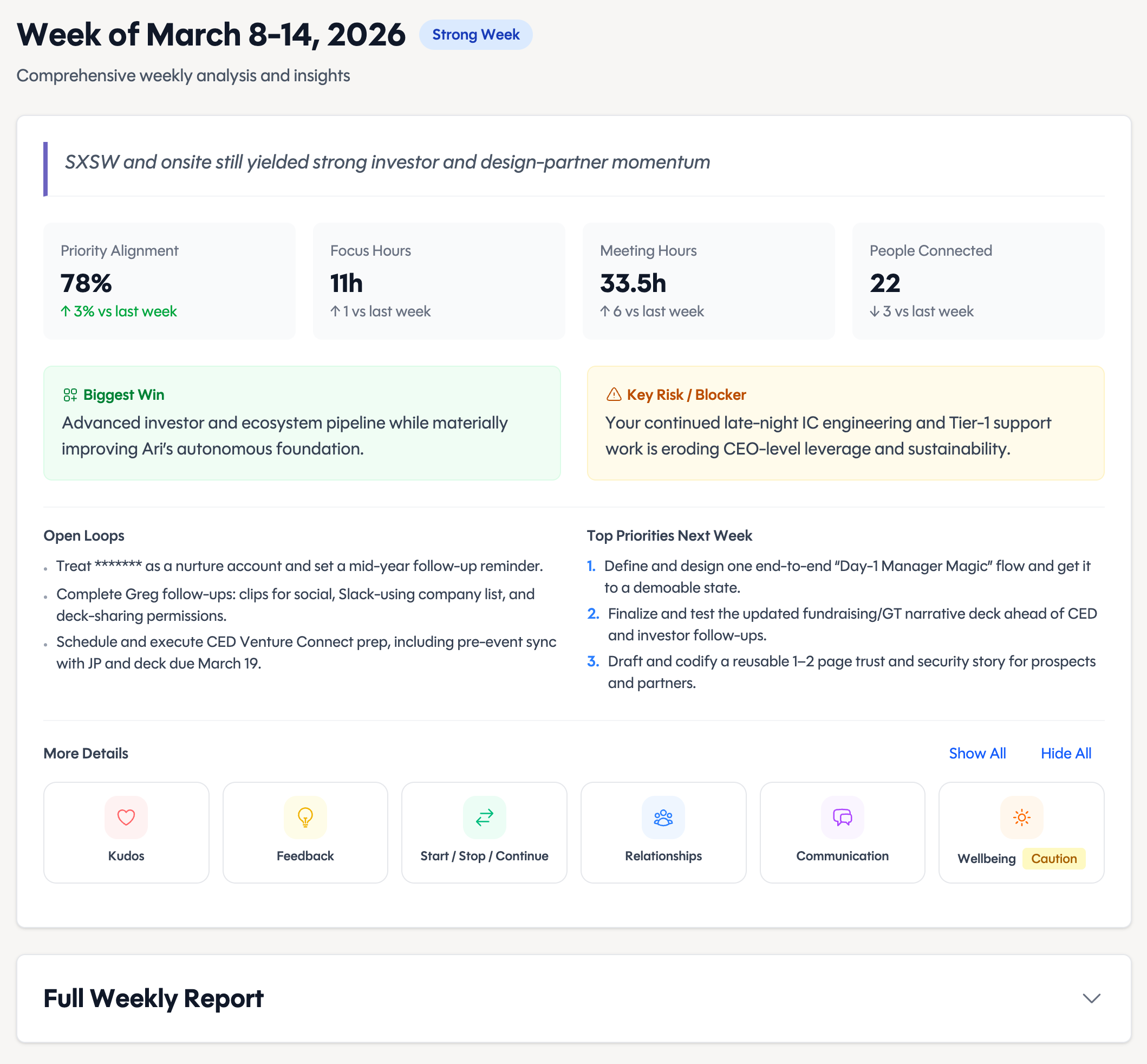Click the Communication chat bubbles icon
This screenshot has width=1147, height=1064.
coord(842,817)
